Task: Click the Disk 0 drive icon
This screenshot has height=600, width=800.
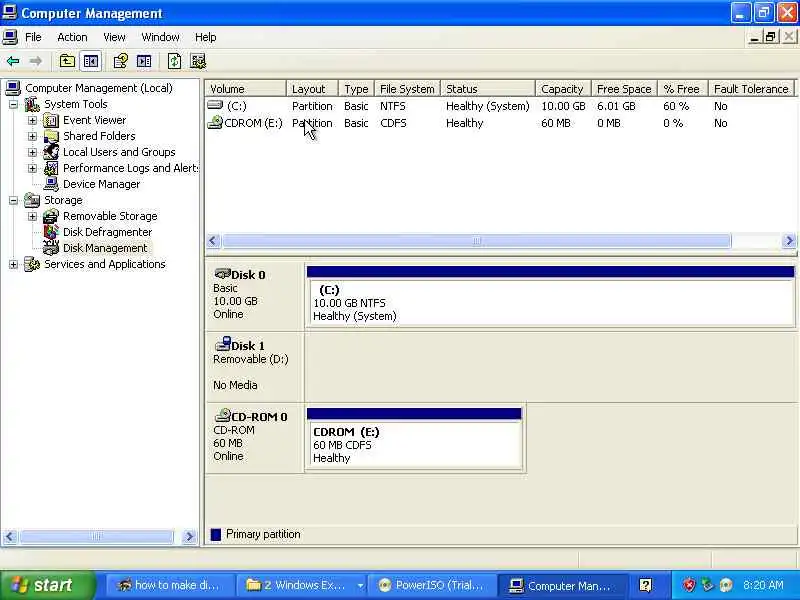Action: [x=222, y=273]
